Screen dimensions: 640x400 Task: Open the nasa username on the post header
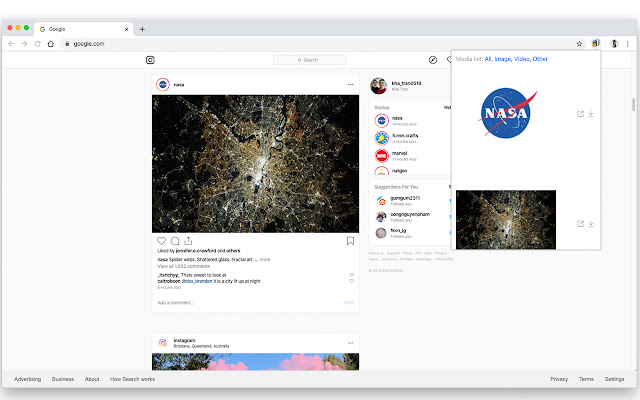pos(179,85)
